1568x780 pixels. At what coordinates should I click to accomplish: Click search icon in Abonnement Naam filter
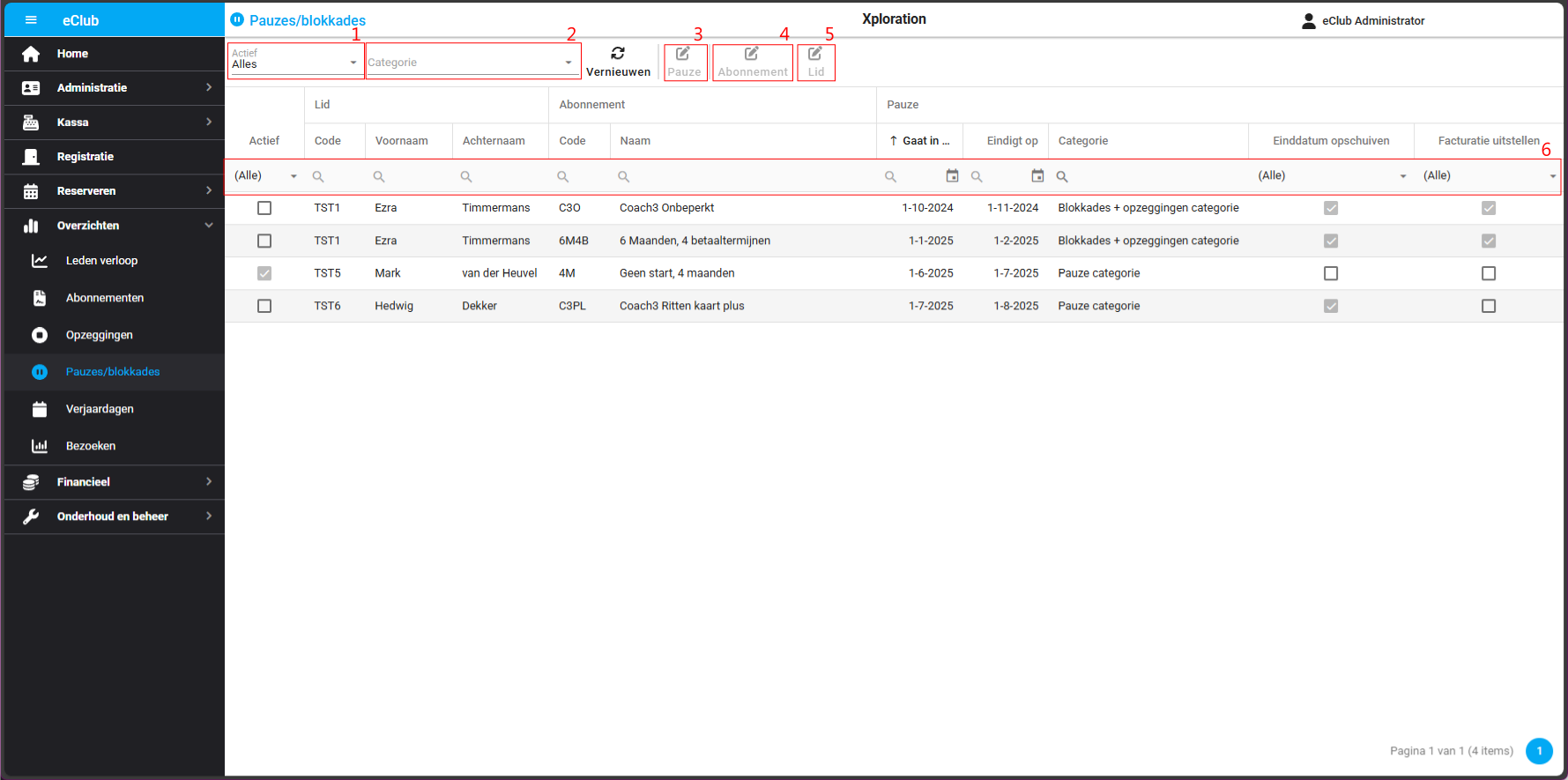623,177
